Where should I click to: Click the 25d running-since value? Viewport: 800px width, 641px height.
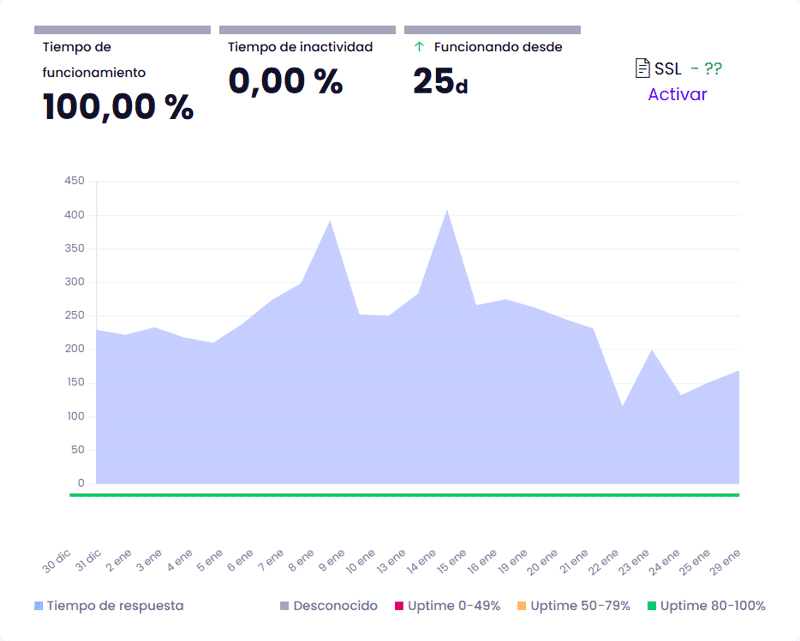click(x=440, y=81)
